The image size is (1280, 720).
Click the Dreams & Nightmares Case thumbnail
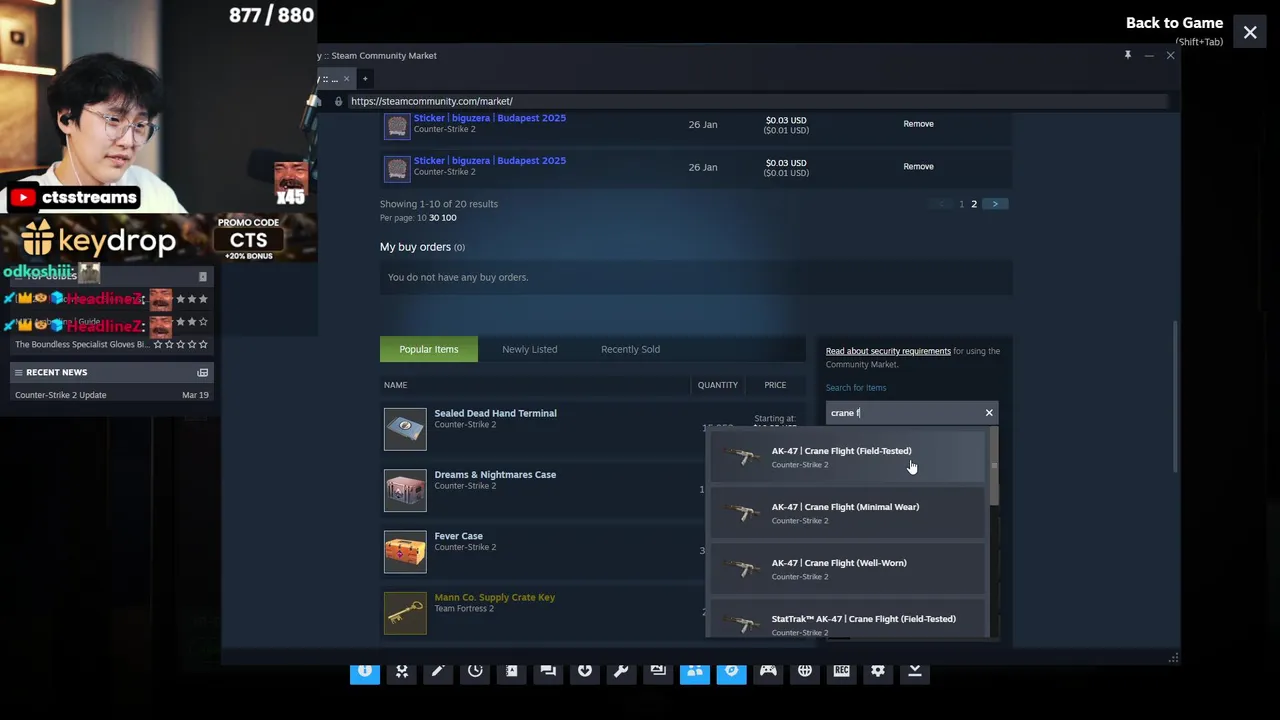pyautogui.click(x=405, y=490)
